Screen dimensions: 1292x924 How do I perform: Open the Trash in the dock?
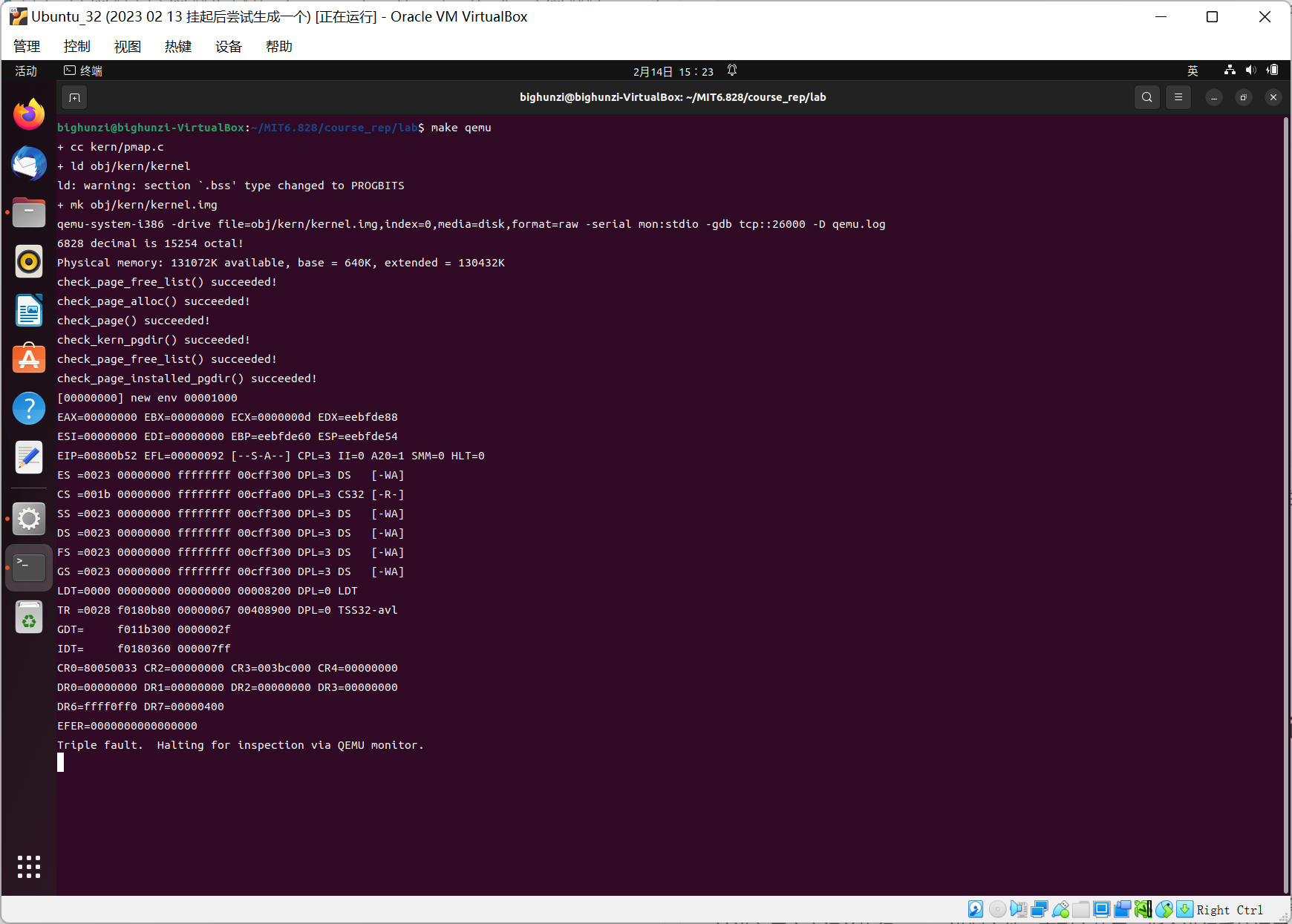click(29, 617)
